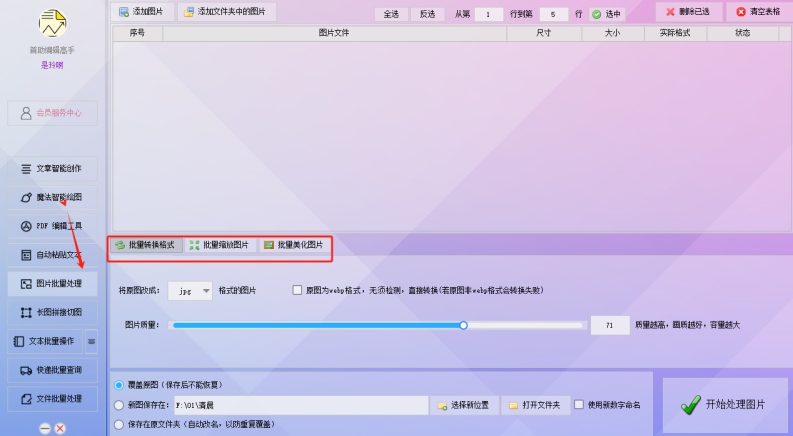
Task: Click the 状态 column header
Action: (743, 33)
